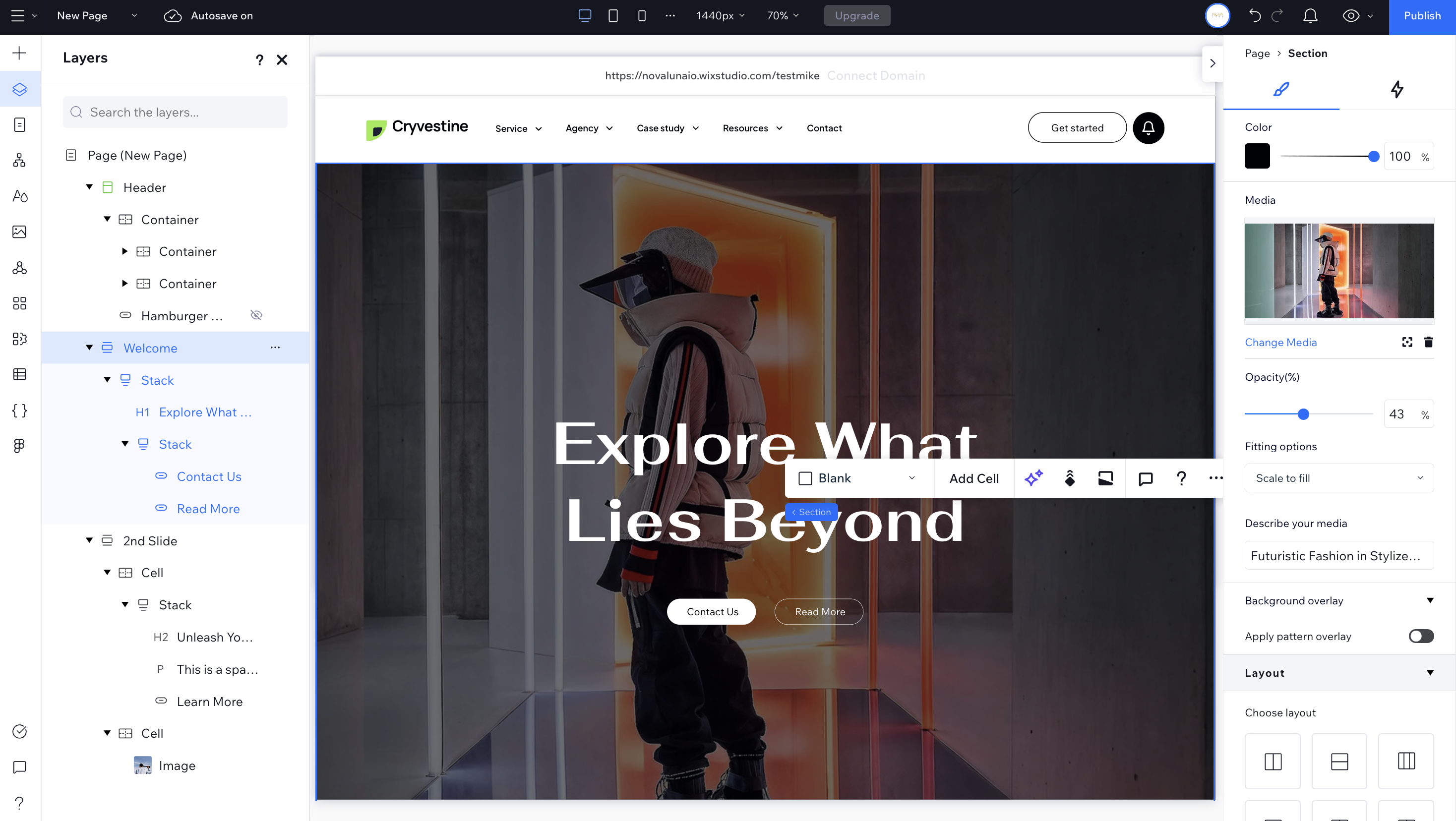Open the Media panel icon
Screen dimensions: 1456x821
pos(19,232)
